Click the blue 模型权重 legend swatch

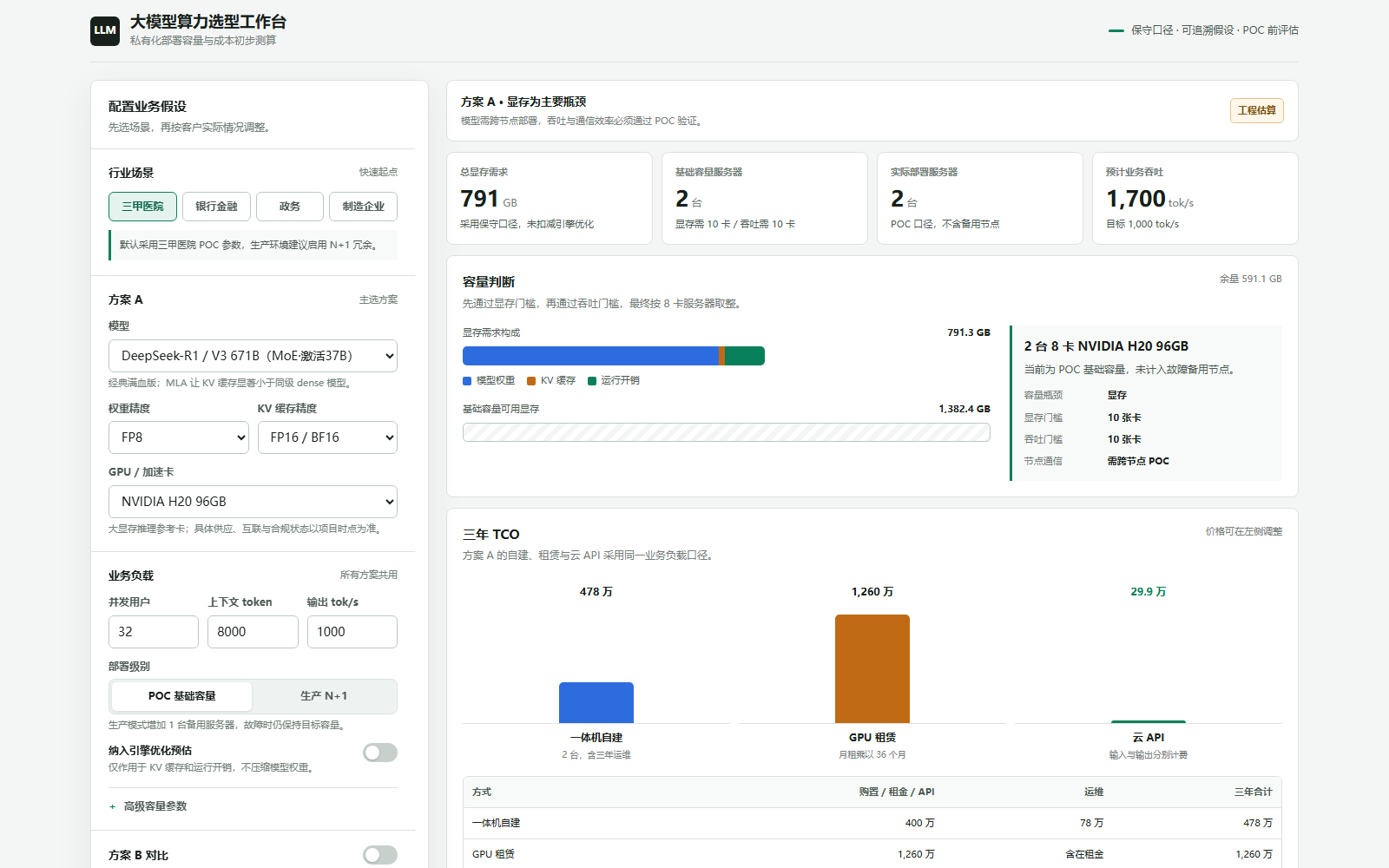click(x=467, y=381)
